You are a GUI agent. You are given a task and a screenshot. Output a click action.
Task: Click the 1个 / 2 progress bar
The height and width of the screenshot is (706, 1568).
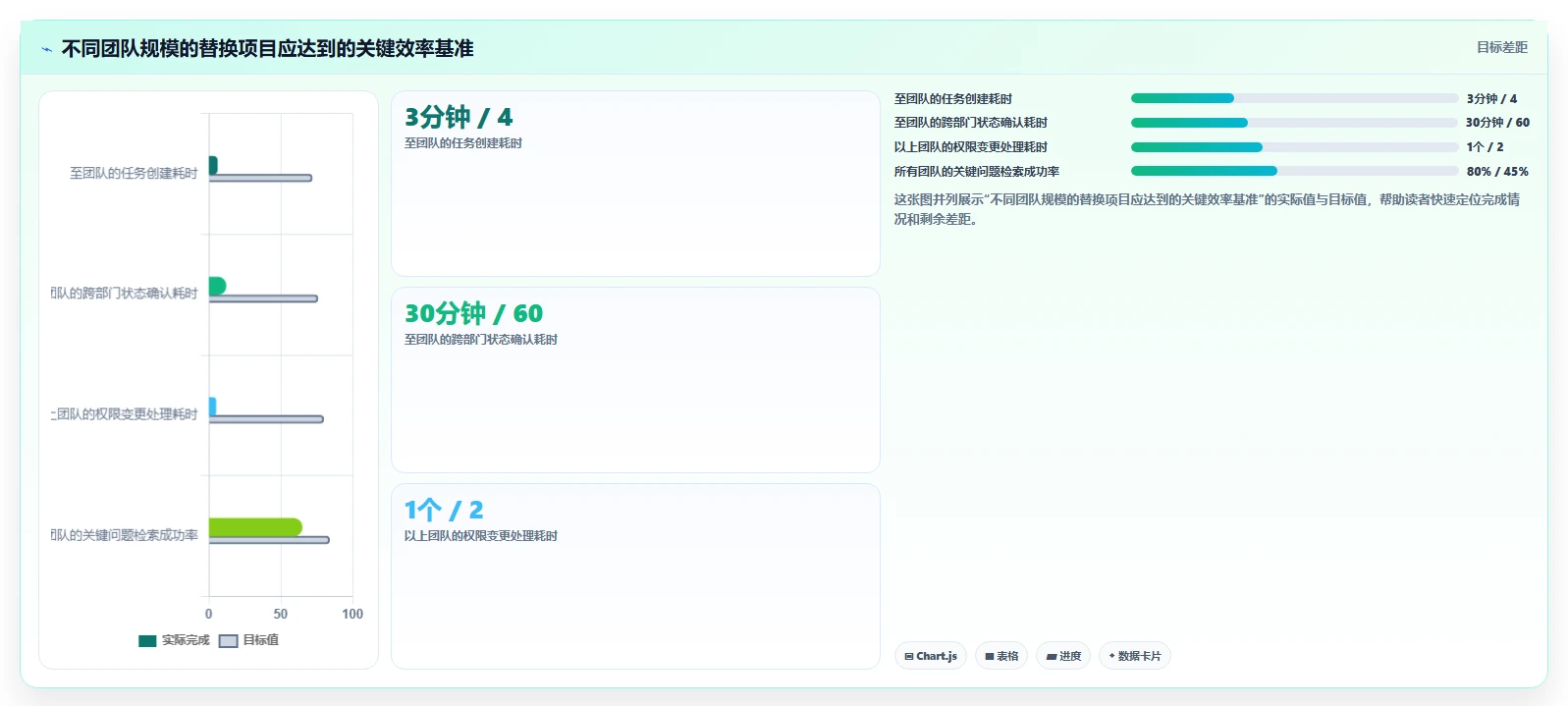pos(1294,147)
